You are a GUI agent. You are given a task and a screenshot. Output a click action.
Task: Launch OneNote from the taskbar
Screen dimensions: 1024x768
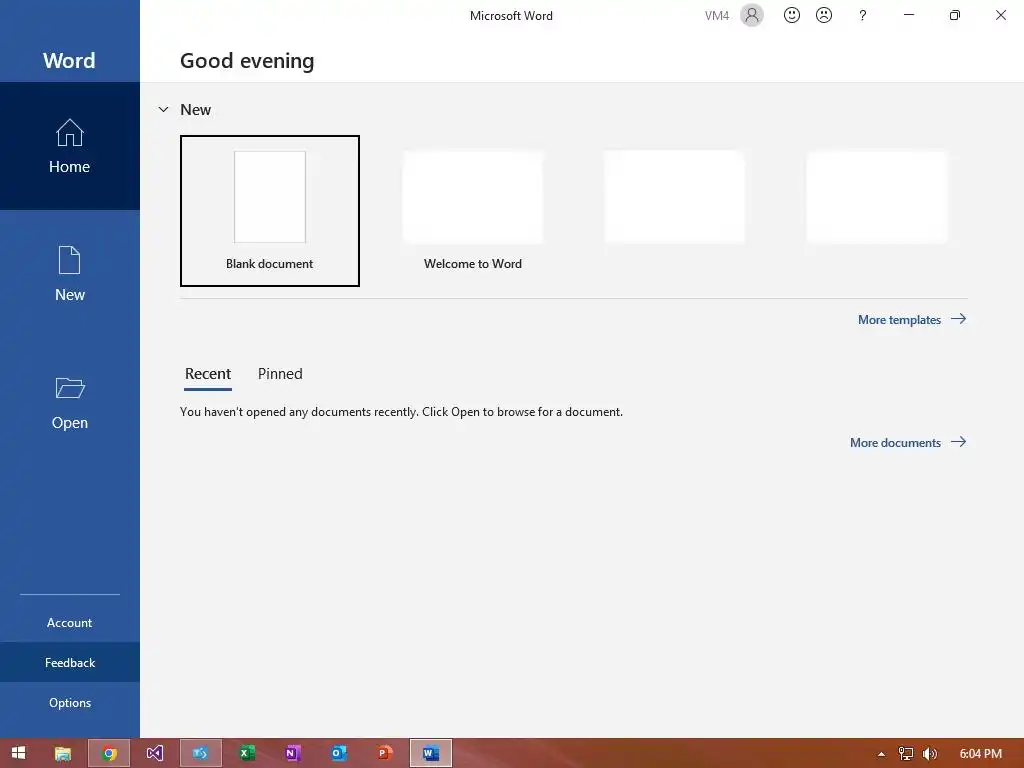tap(293, 753)
